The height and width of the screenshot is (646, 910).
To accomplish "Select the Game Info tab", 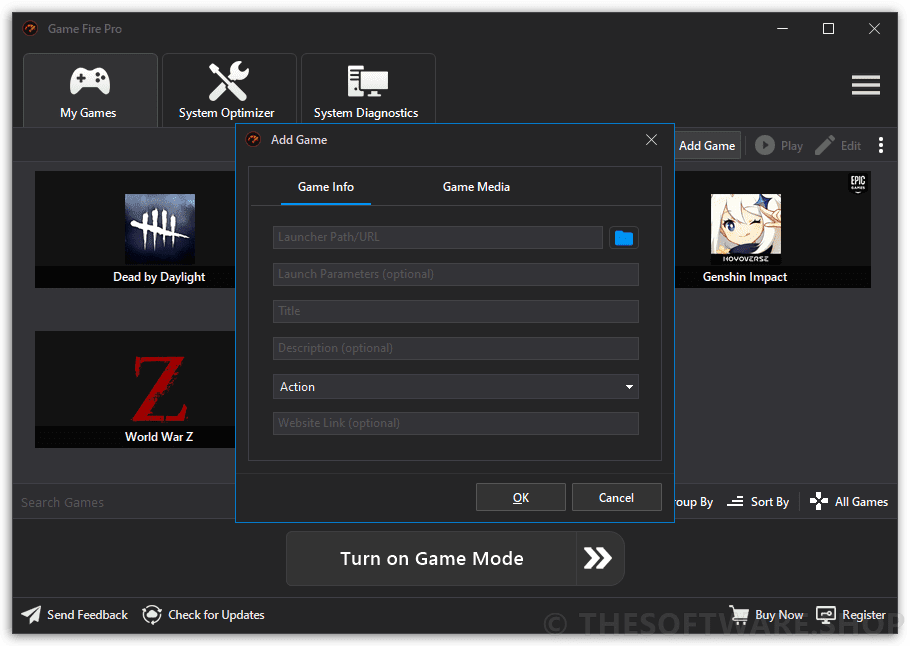I will [x=326, y=187].
